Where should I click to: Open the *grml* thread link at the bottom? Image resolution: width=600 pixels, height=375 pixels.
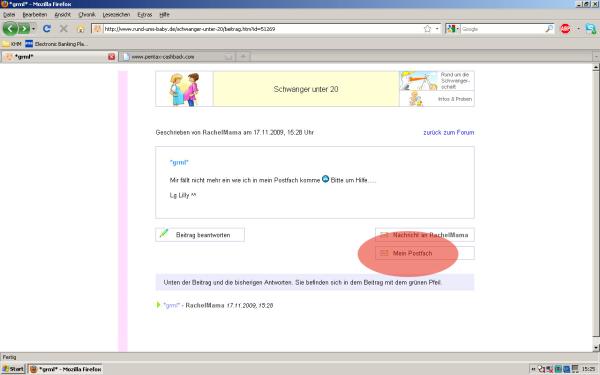point(171,305)
